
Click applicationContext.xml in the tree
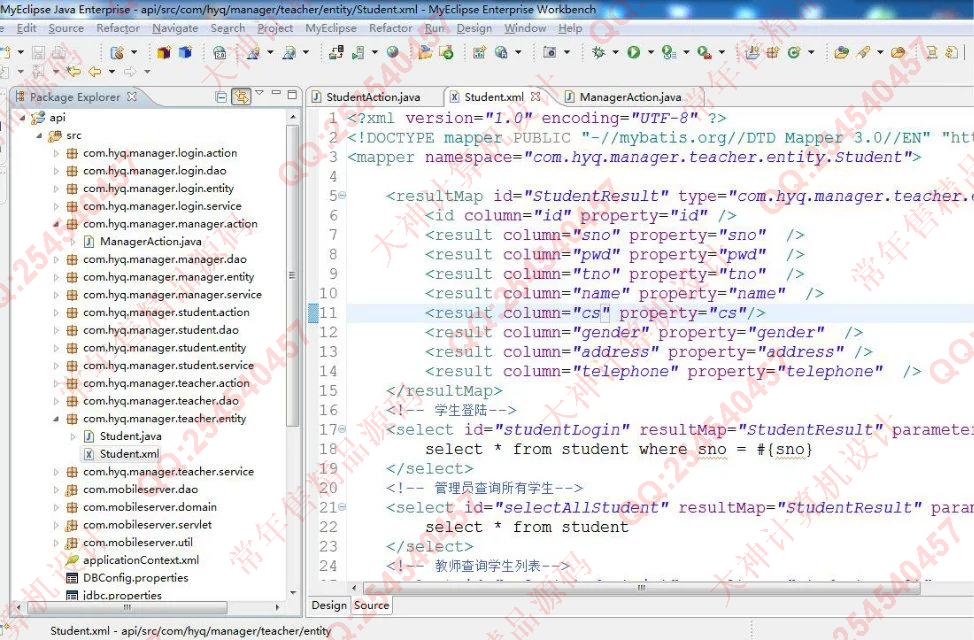(141, 560)
